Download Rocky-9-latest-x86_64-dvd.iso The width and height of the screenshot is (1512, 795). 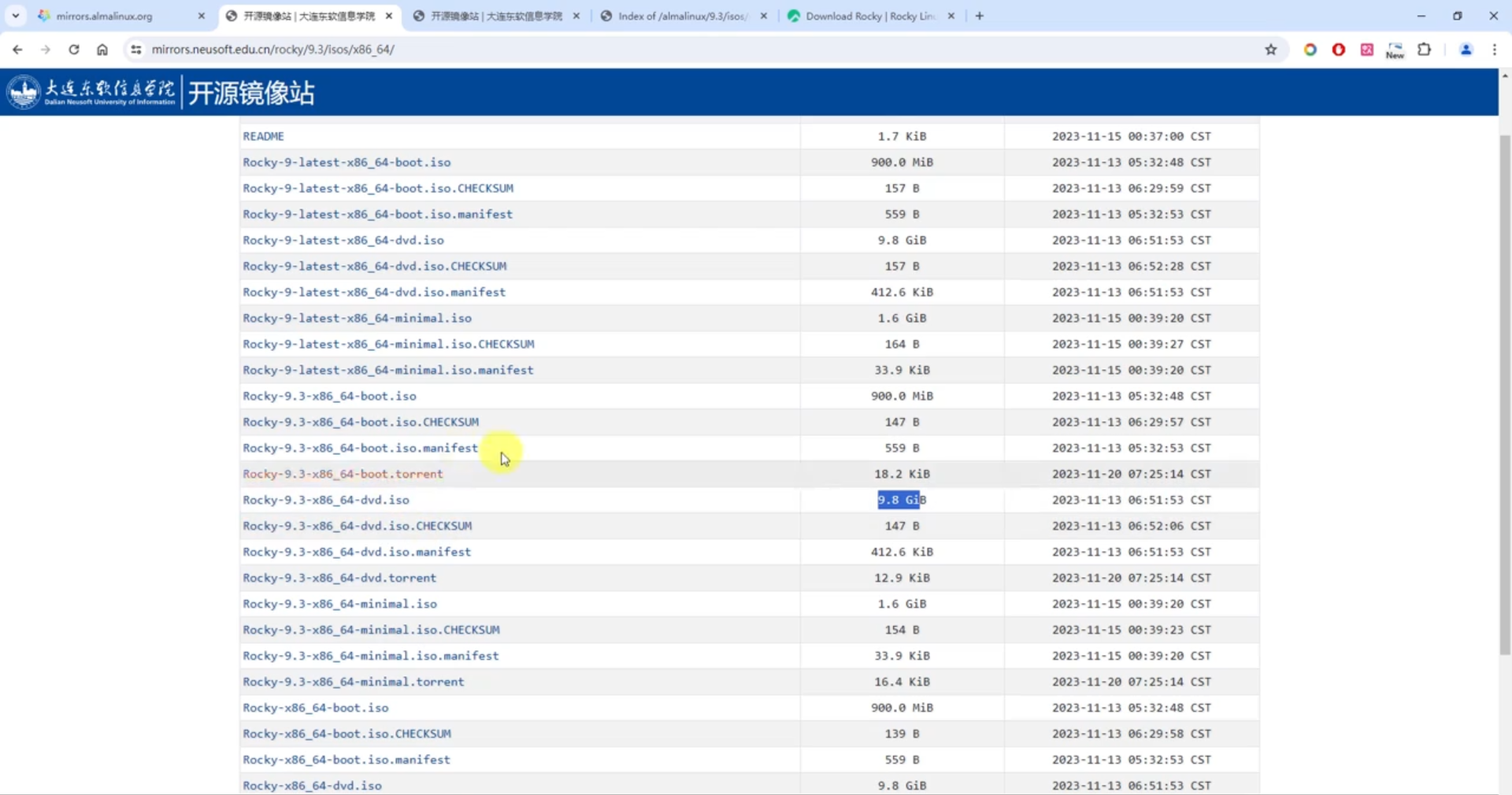pyautogui.click(x=343, y=240)
